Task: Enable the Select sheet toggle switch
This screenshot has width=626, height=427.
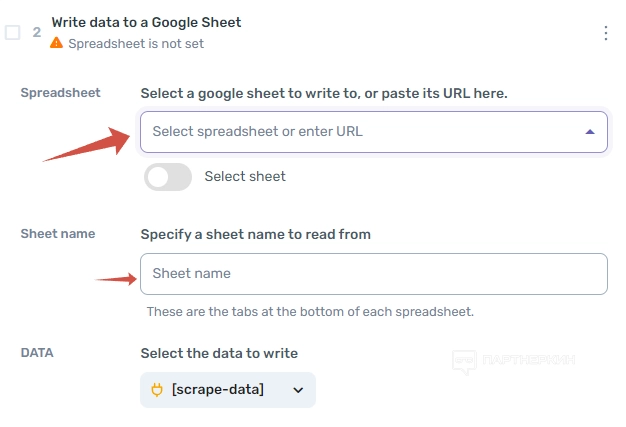Action: (x=168, y=177)
